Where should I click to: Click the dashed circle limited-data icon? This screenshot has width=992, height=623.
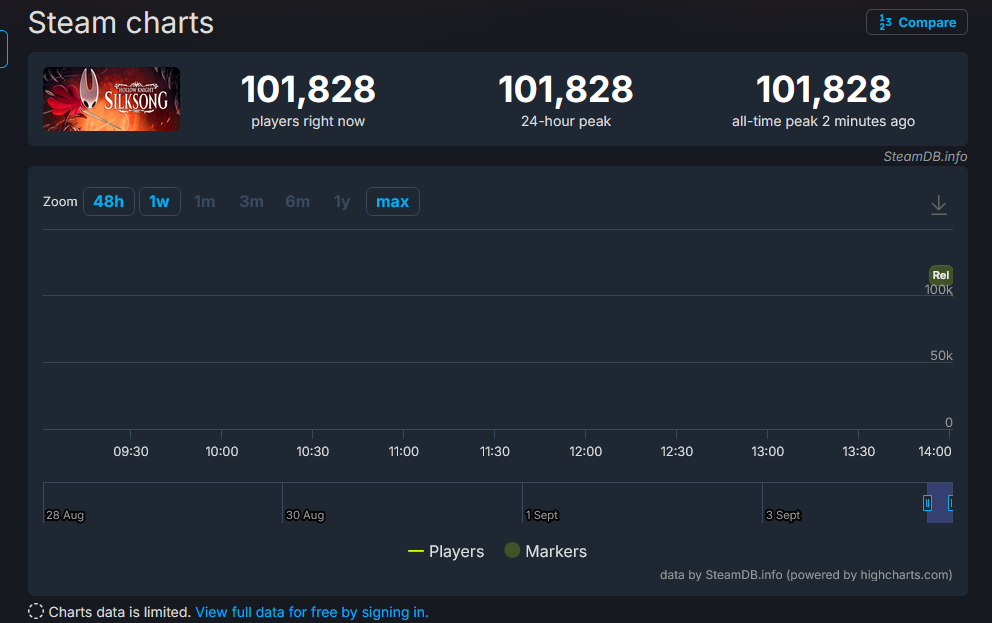pos(36,612)
